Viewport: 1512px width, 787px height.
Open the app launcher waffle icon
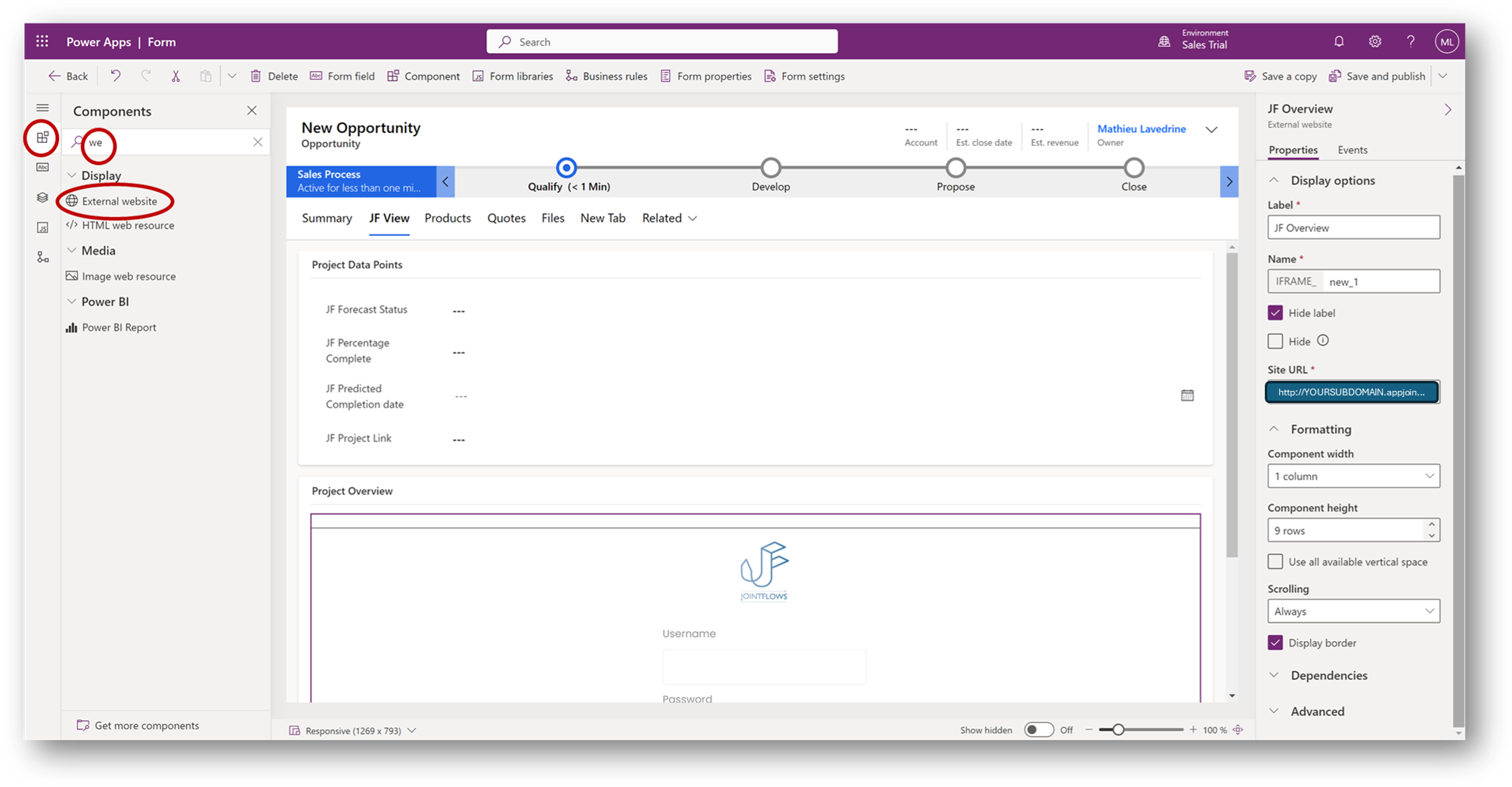pyautogui.click(x=42, y=42)
